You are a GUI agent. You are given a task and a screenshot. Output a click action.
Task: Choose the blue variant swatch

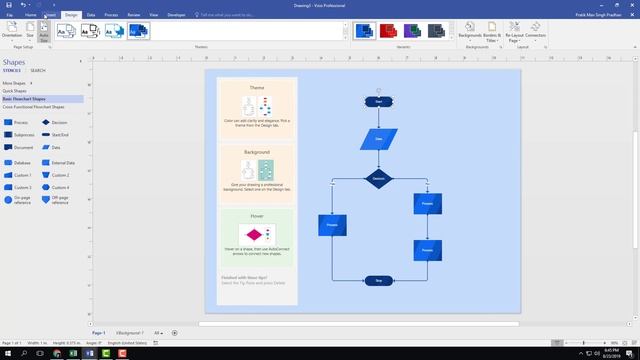click(x=364, y=31)
